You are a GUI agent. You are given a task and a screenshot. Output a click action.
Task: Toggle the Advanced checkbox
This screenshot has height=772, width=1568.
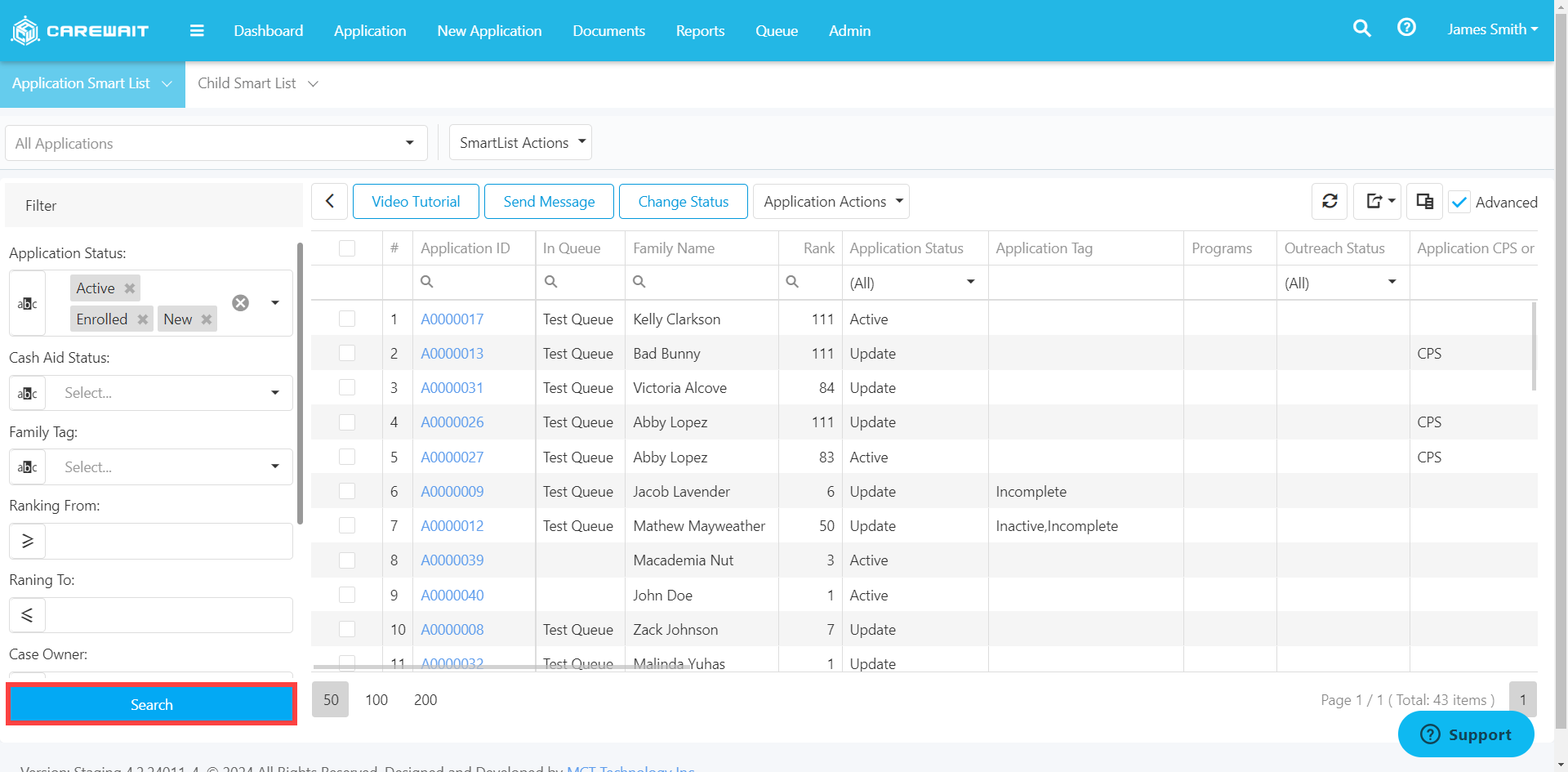(1459, 202)
